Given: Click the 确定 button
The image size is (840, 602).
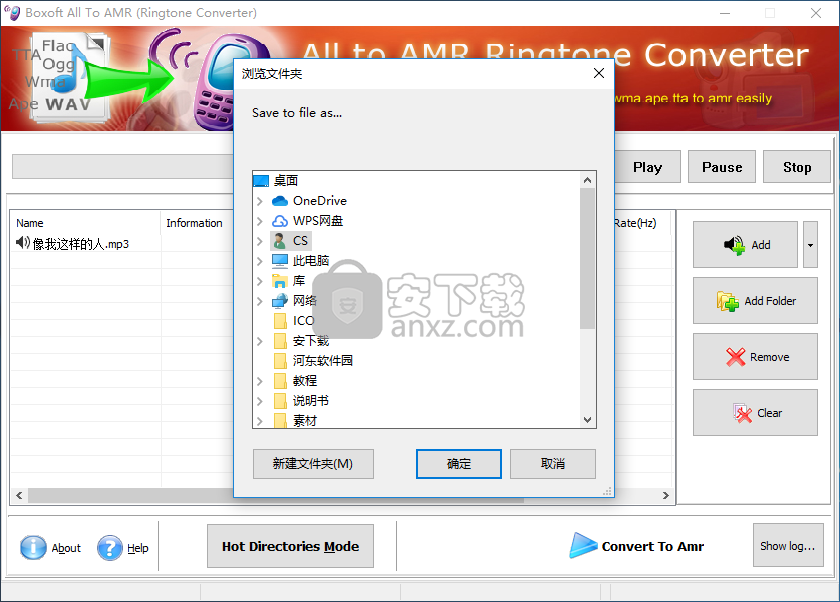Looking at the screenshot, I should tap(459, 464).
